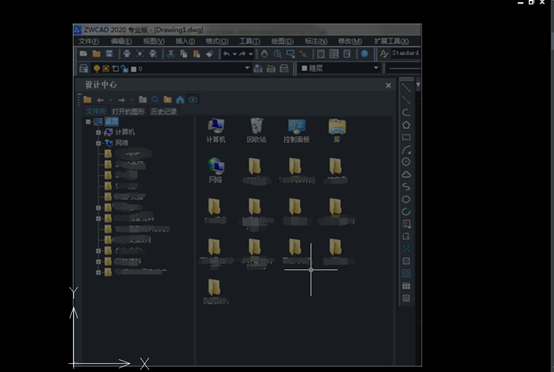Switch to the 历史记录 tab
The width and height of the screenshot is (554, 372).
click(x=164, y=112)
